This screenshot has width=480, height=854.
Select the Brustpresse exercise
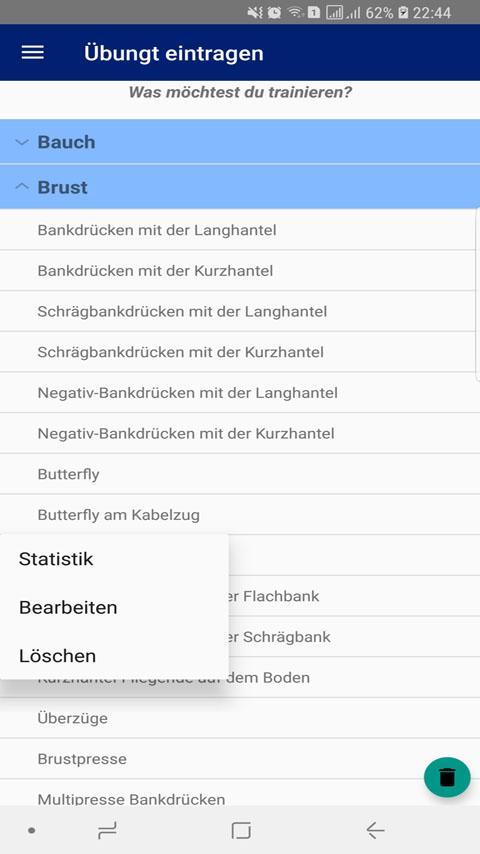pyautogui.click(x=240, y=759)
